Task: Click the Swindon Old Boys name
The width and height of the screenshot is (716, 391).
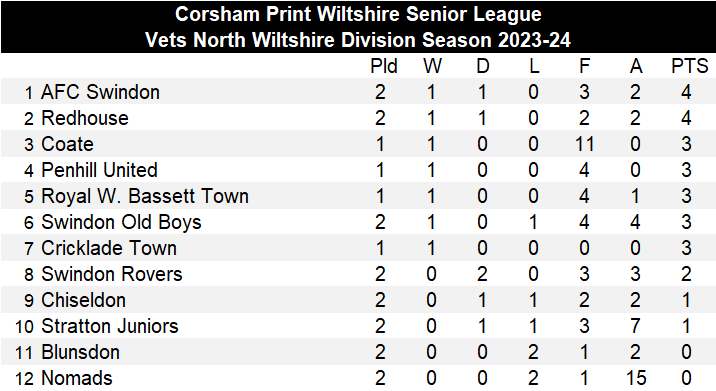Action: (121, 222)
